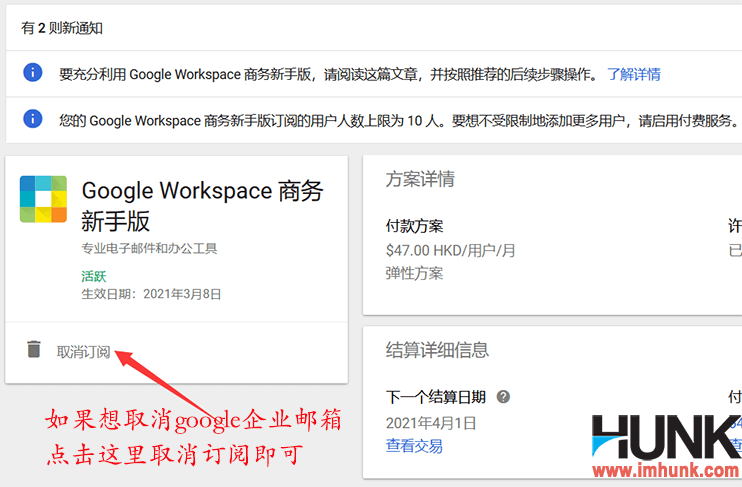This screenshot has height=487, width=742.
Task: Click the 弹性方案 plan type text
Action: tap(415, 274)
